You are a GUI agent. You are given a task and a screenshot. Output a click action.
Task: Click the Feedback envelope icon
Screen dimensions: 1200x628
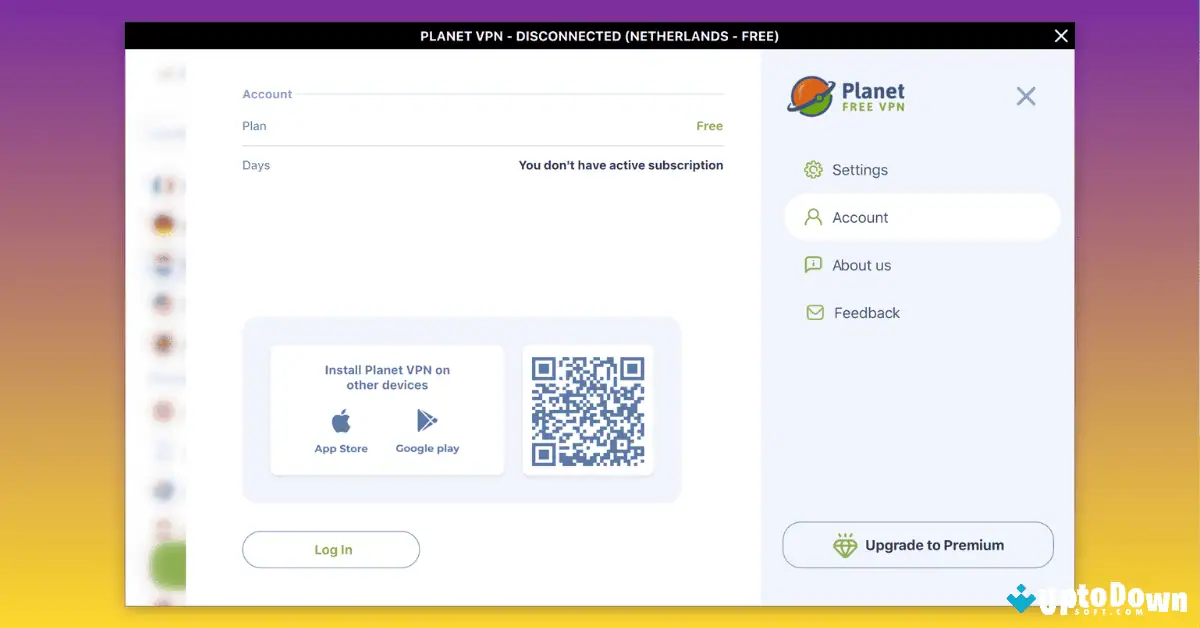click(813, 312)
